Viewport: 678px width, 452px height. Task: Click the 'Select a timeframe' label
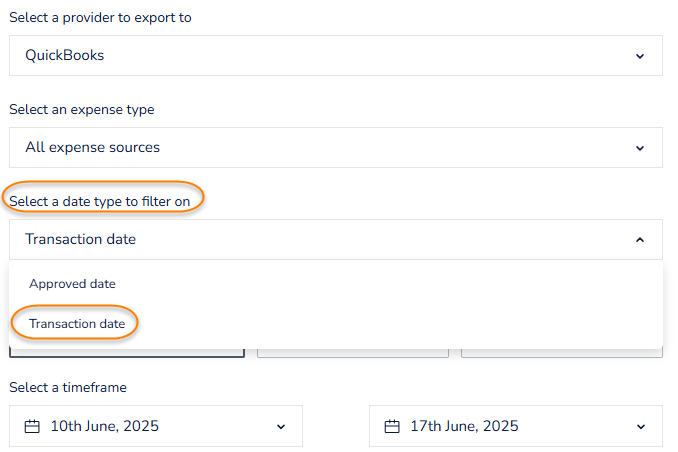(x=68, y=387)
